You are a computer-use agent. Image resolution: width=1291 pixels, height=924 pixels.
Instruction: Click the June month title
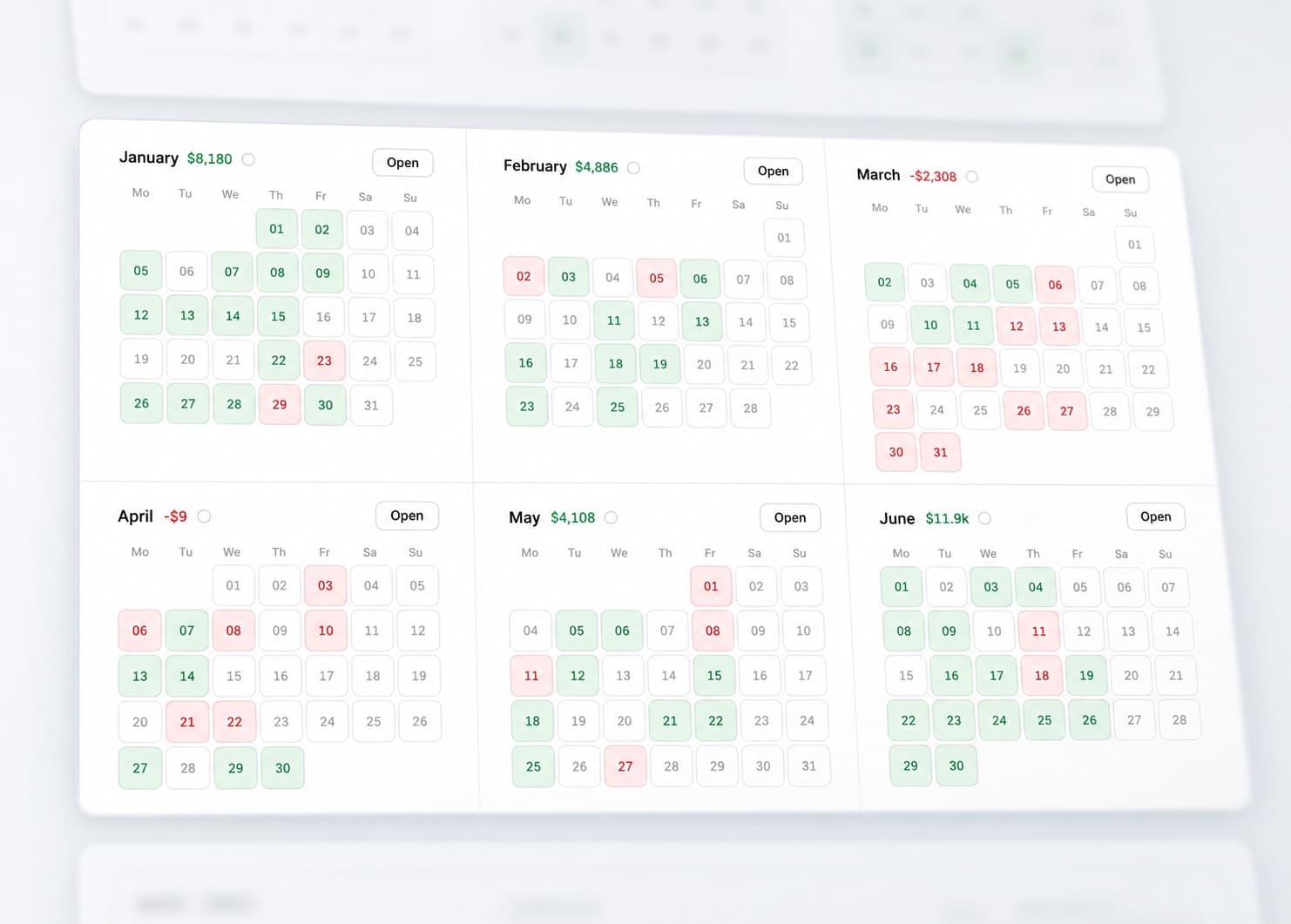click(x=897, y=518)
